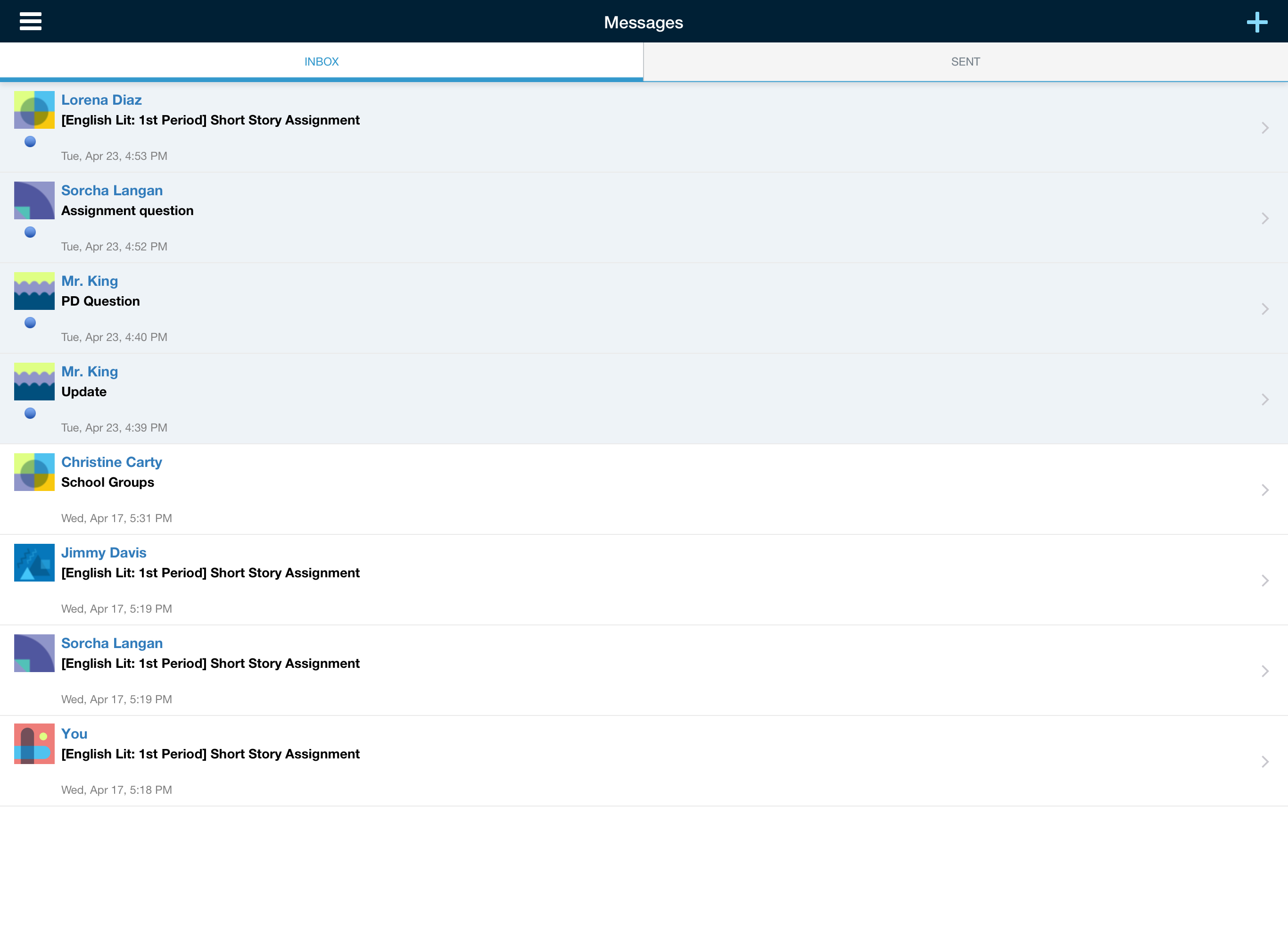The width and height of the screenshot is (1288, 948).
Task: Switch to the SENT tab
Action: 965,61
